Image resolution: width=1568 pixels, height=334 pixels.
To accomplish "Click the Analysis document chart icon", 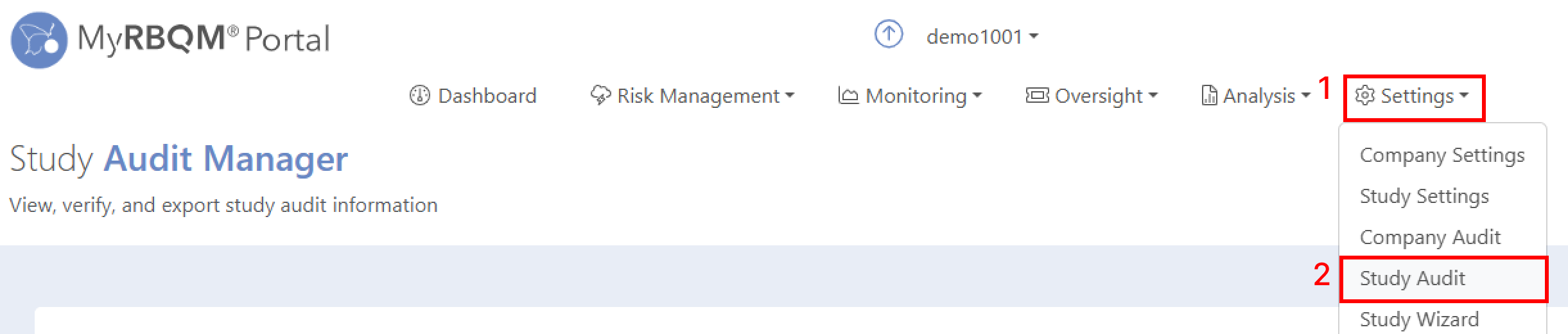I will pyautogui.click(x=1209, y=96).
